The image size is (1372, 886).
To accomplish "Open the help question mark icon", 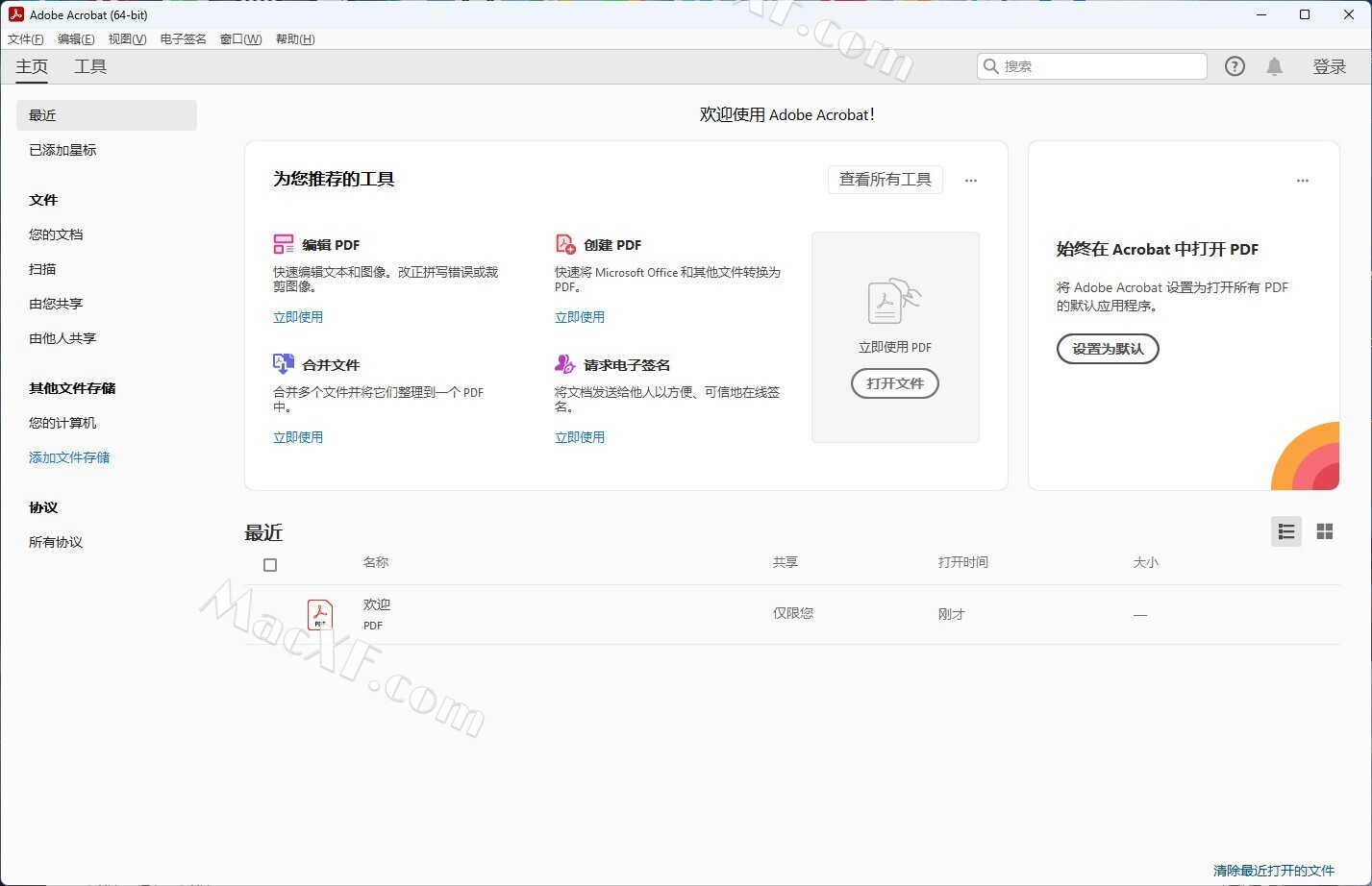I will pos(1235,66).
